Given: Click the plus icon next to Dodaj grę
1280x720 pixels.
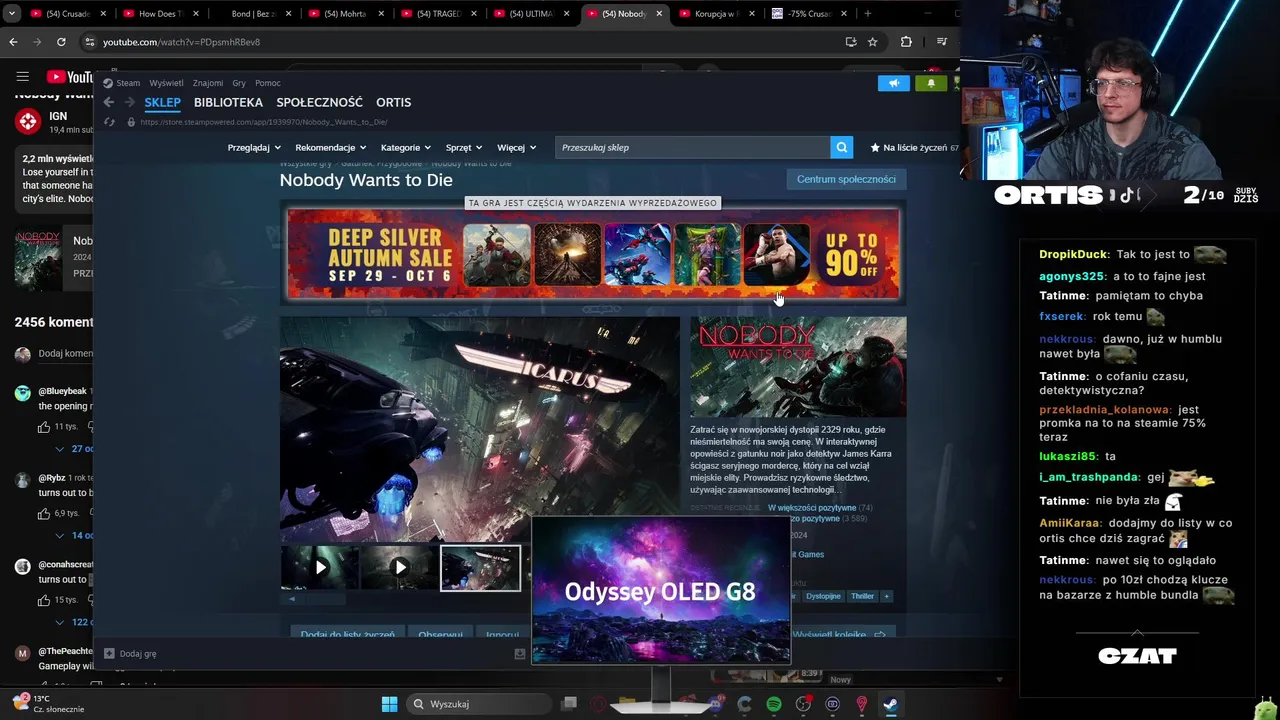Looking at the screenshot, I should pos(109,654).
